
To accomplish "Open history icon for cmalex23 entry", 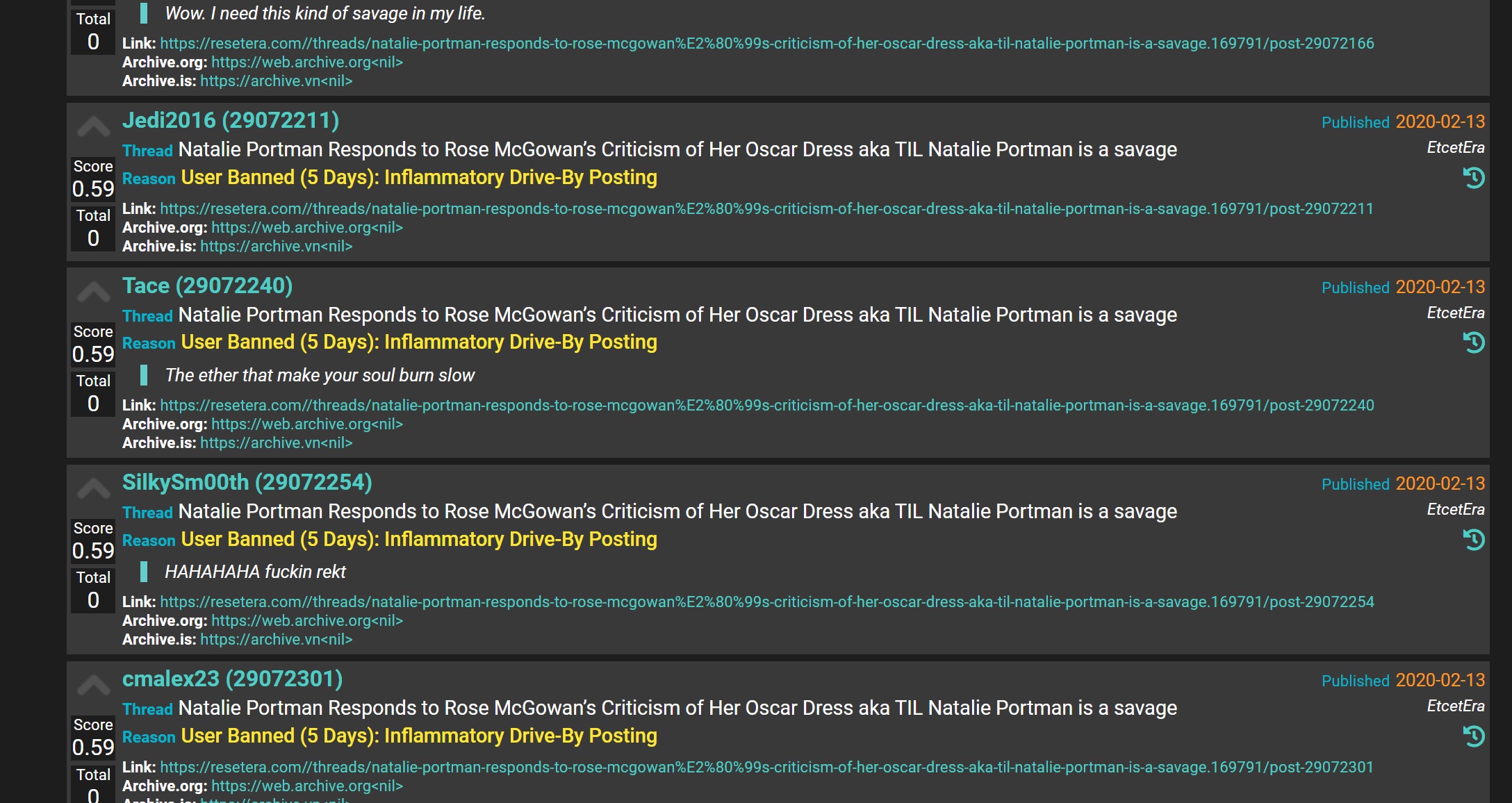I will click(x=1474, y=736).
